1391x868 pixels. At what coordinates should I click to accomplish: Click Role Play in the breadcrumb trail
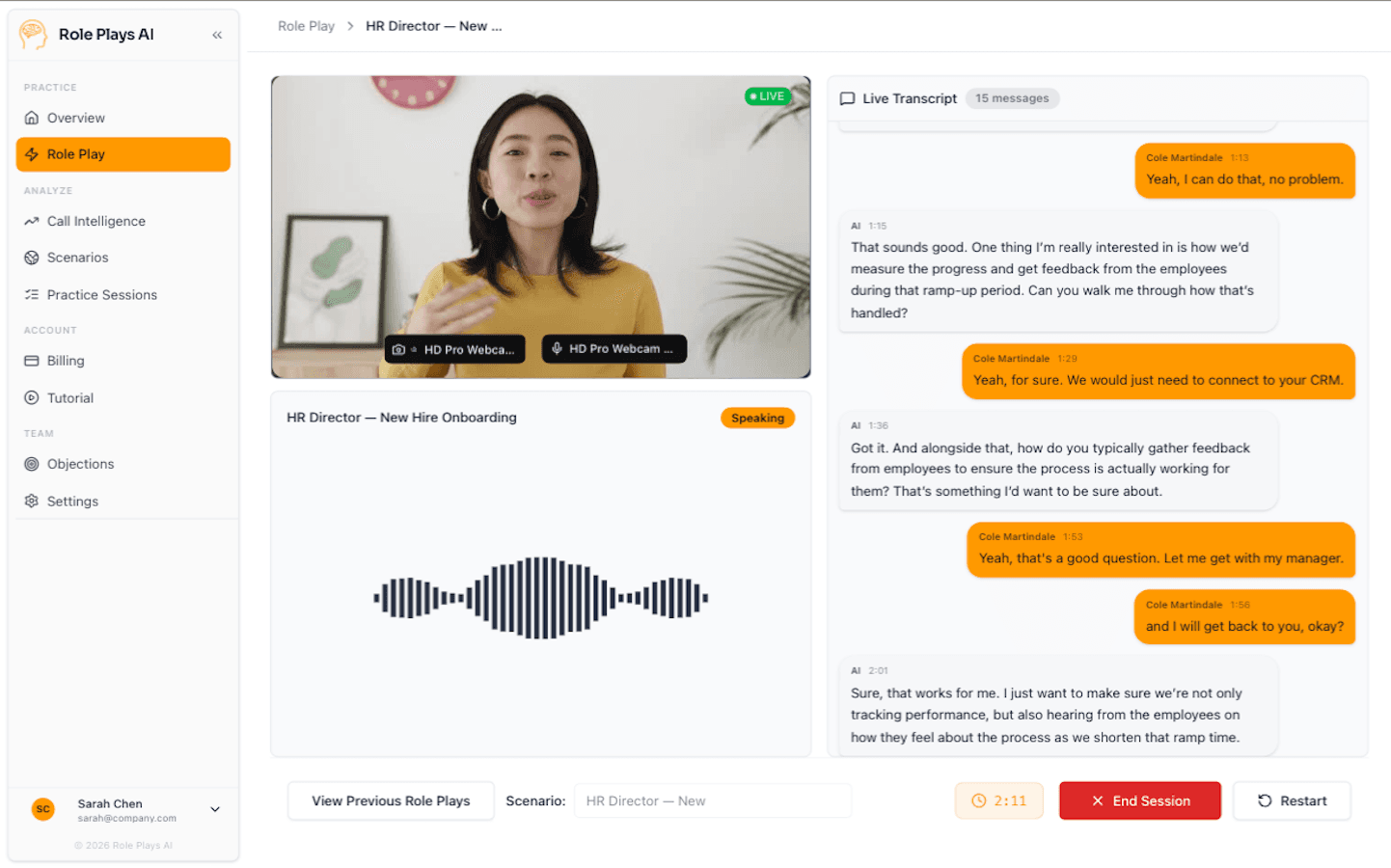306,26
